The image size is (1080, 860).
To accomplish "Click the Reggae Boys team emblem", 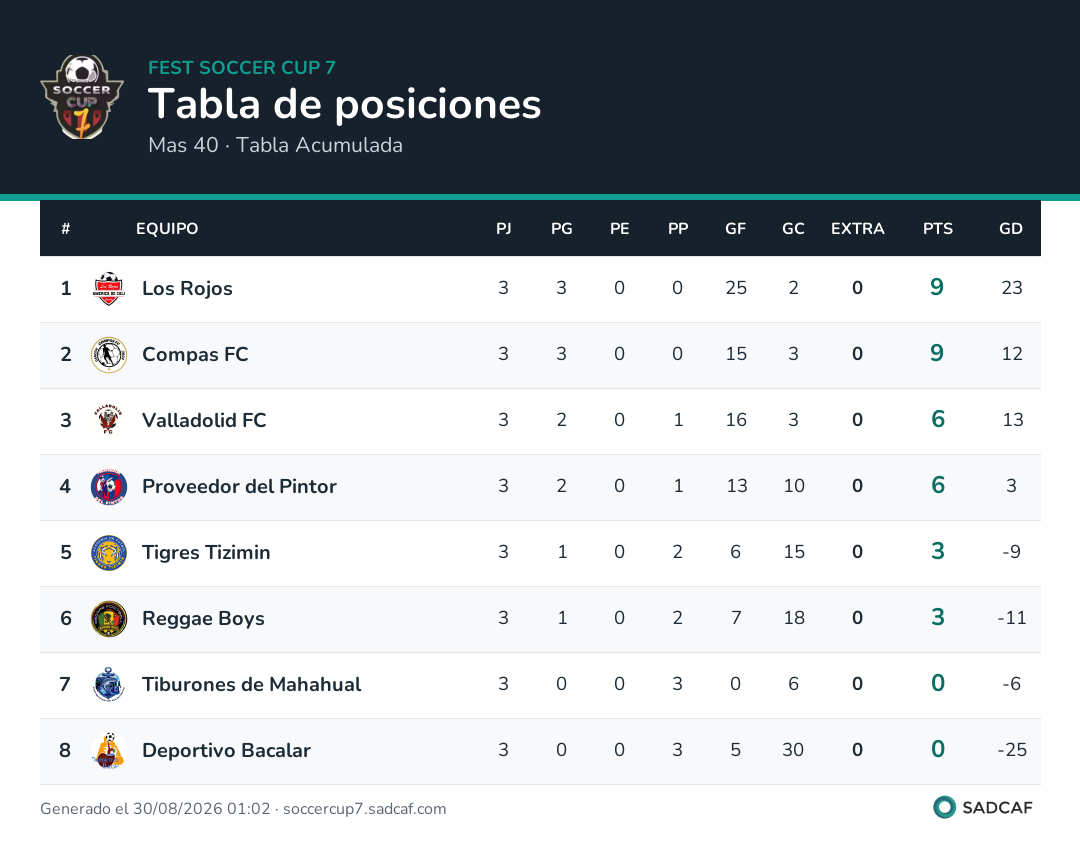I will point(109,619).
